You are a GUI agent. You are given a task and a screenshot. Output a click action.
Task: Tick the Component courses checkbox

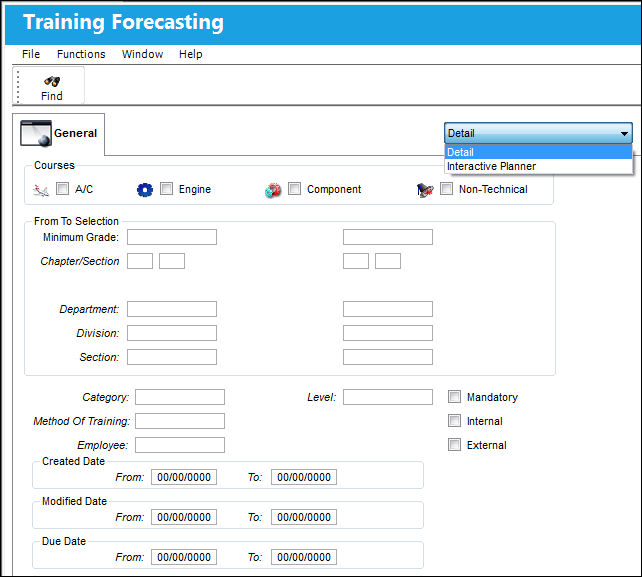(294, 189)
